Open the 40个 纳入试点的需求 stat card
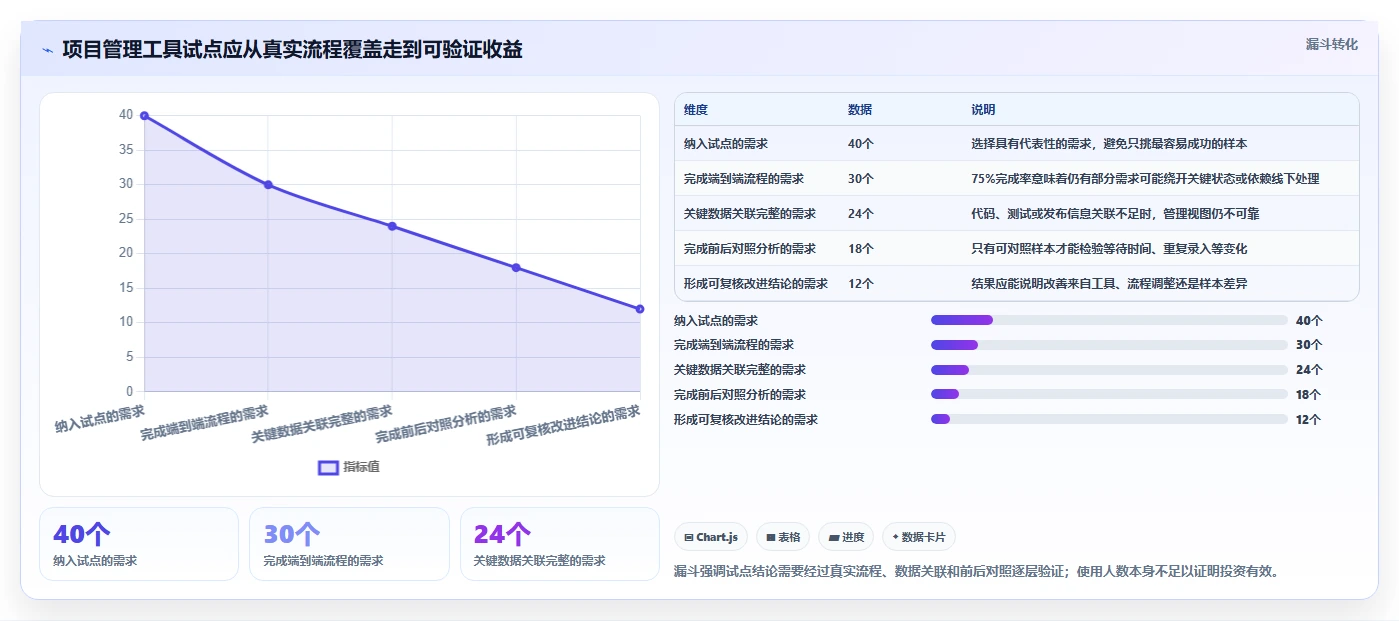This screenshot has width=1399, height=621. tap(139, 544)
